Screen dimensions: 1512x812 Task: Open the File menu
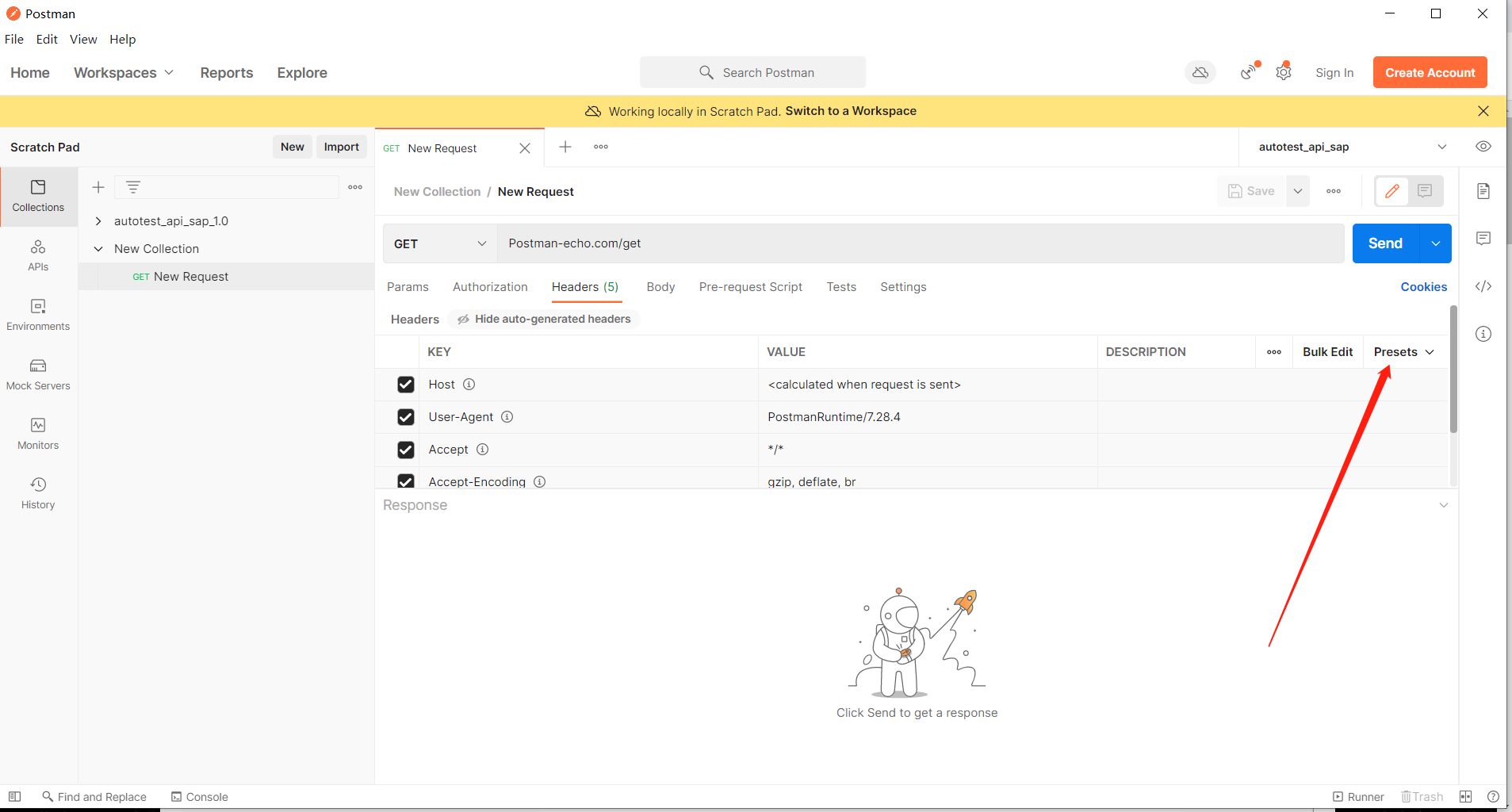click(14, 39)
